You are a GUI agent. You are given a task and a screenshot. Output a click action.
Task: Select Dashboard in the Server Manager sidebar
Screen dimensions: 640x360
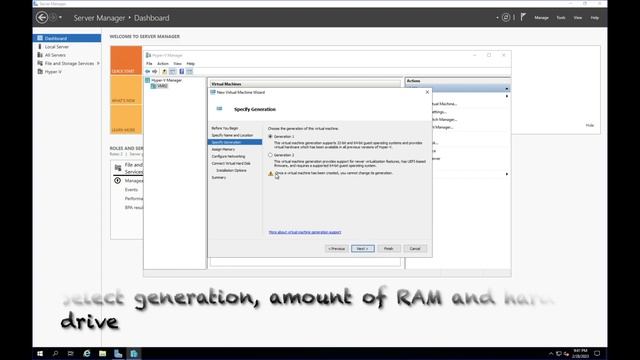click(x=67, y=38)
